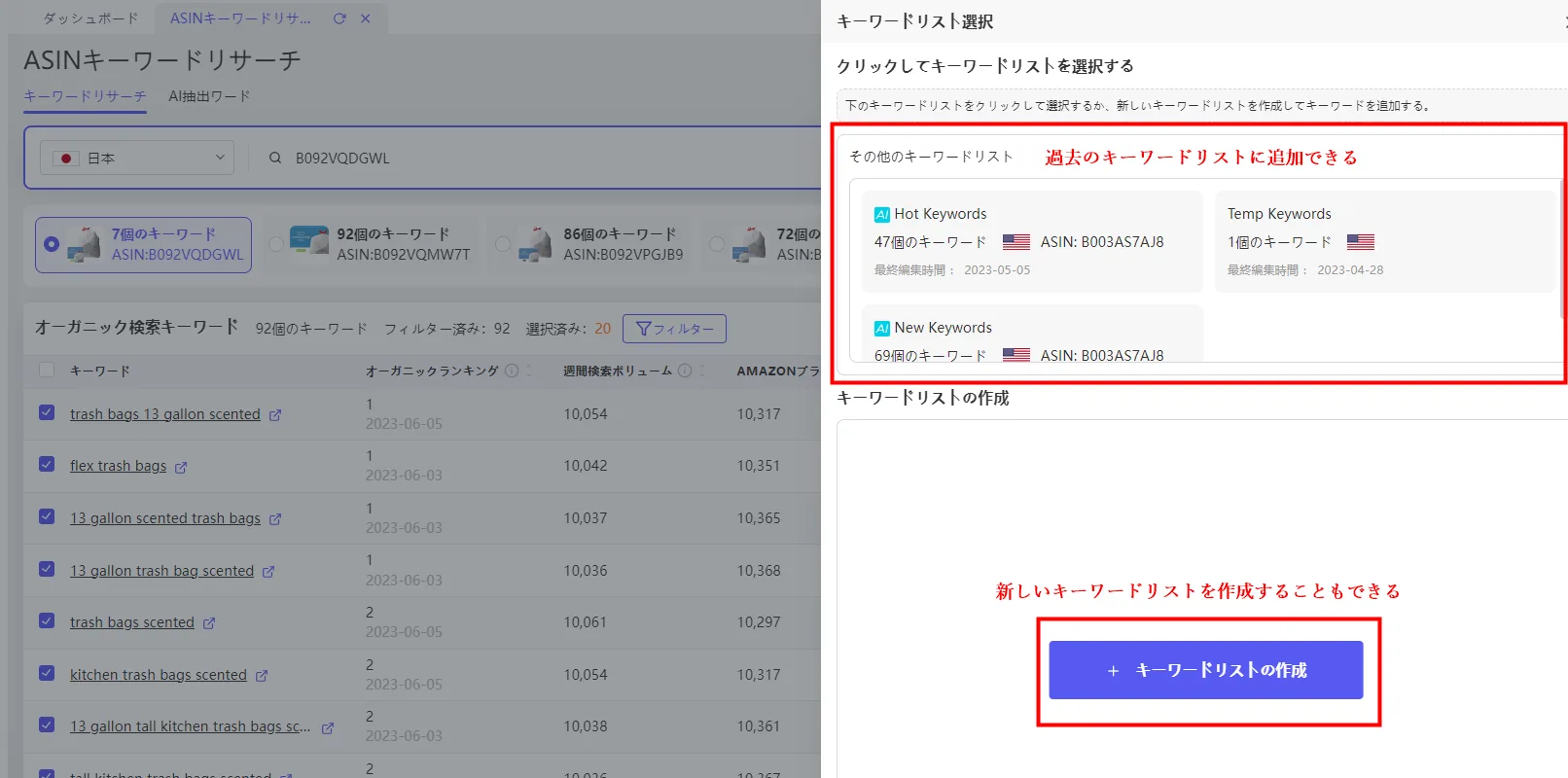Close the ASINキーワードリサーチ tab
This screenshot has height=778, width=1568.
tap(366, 18)
